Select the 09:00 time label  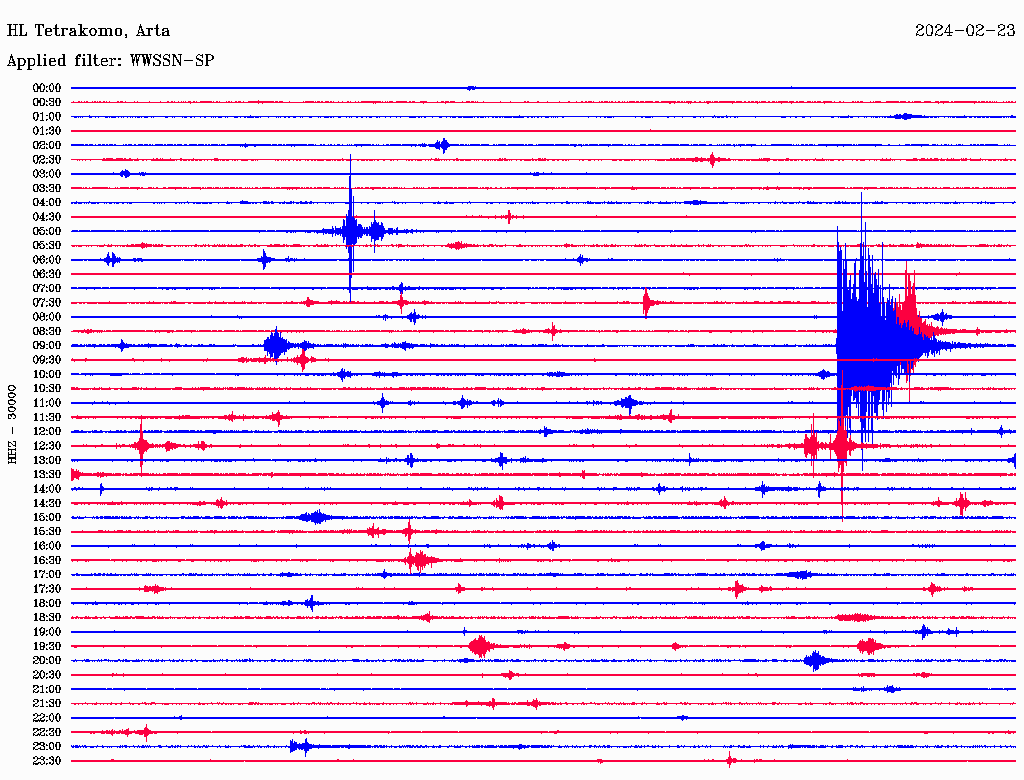[47, 346]
